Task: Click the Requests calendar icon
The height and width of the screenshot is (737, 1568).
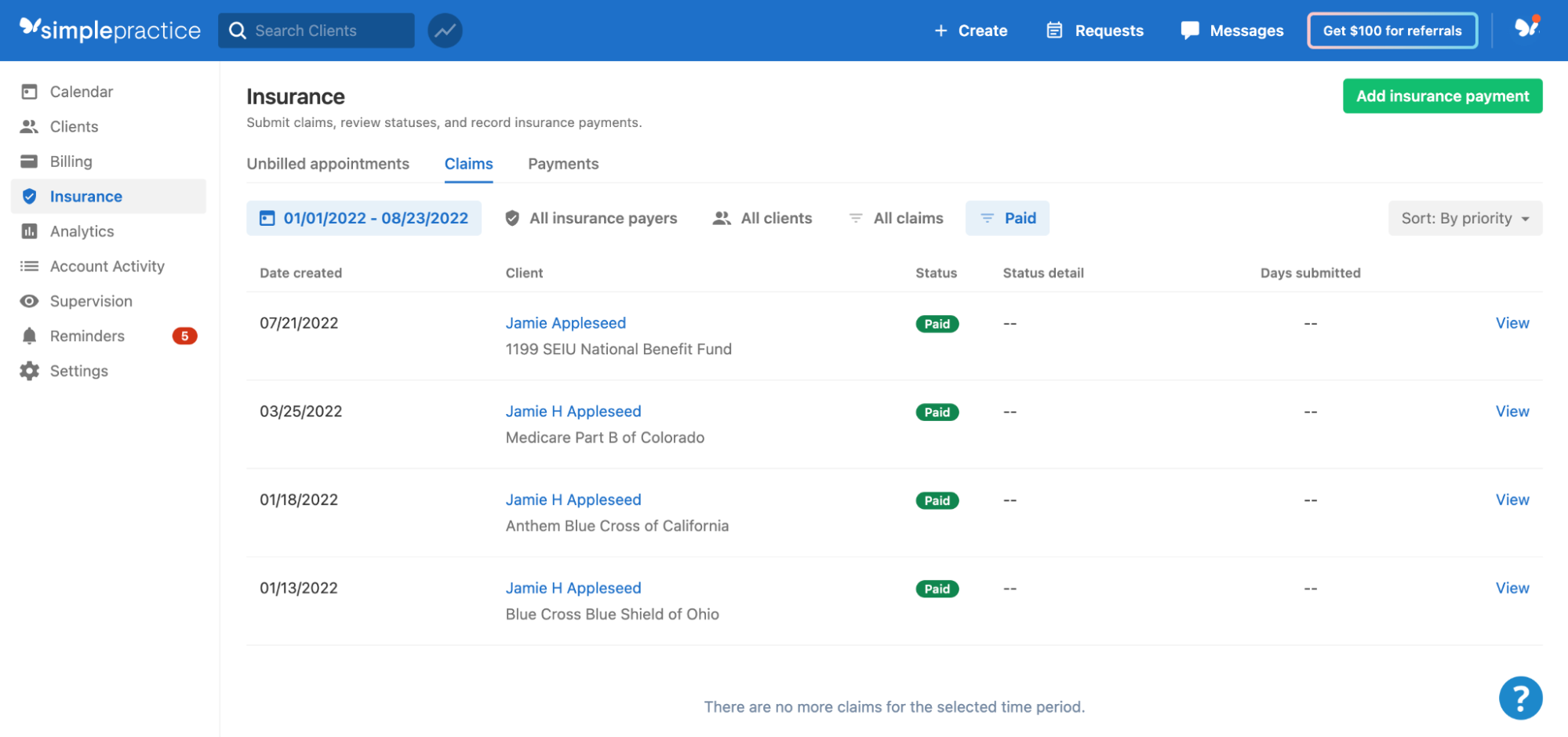Action: (x=1055, y=31)
